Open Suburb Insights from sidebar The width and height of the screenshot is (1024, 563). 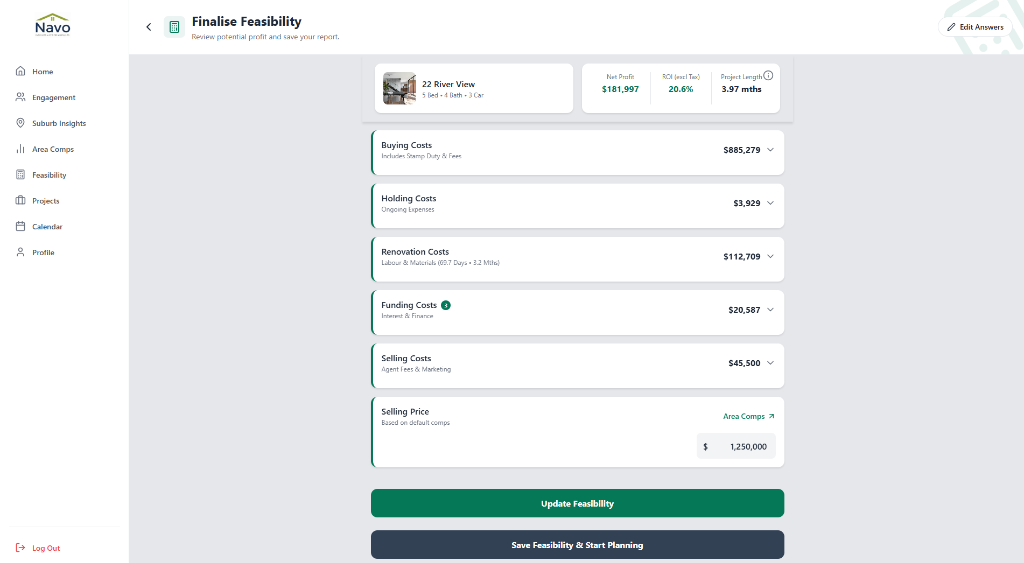pos(58,123)
